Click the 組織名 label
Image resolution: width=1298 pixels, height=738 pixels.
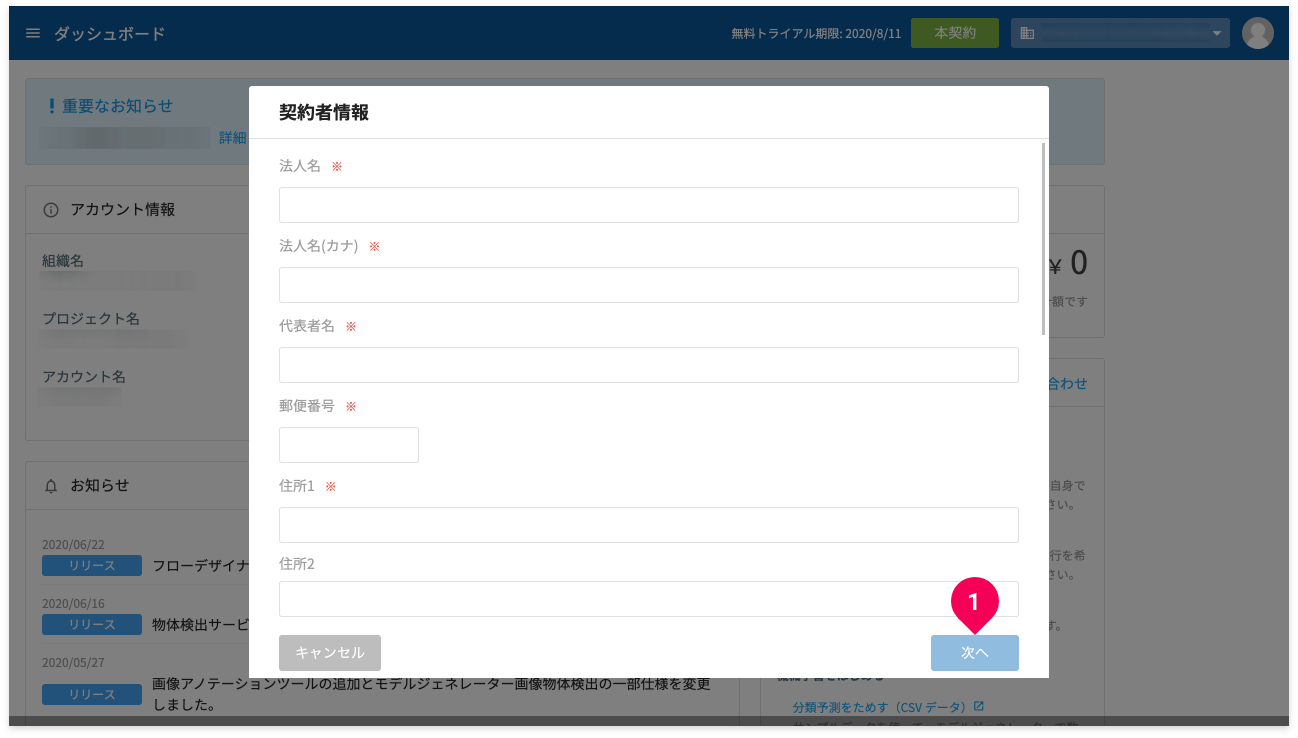(x=63, y=261)
